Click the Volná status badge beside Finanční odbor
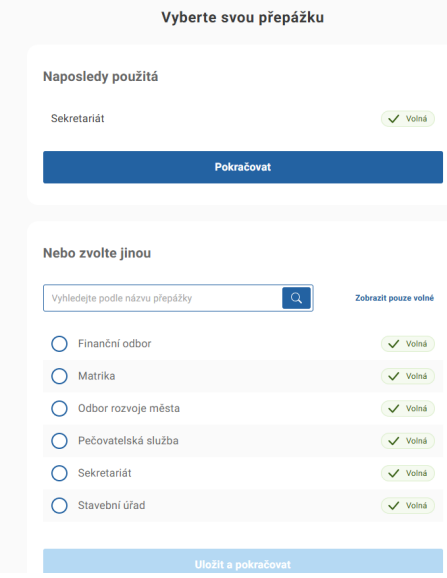447x578 pixels. coord(408,344)
